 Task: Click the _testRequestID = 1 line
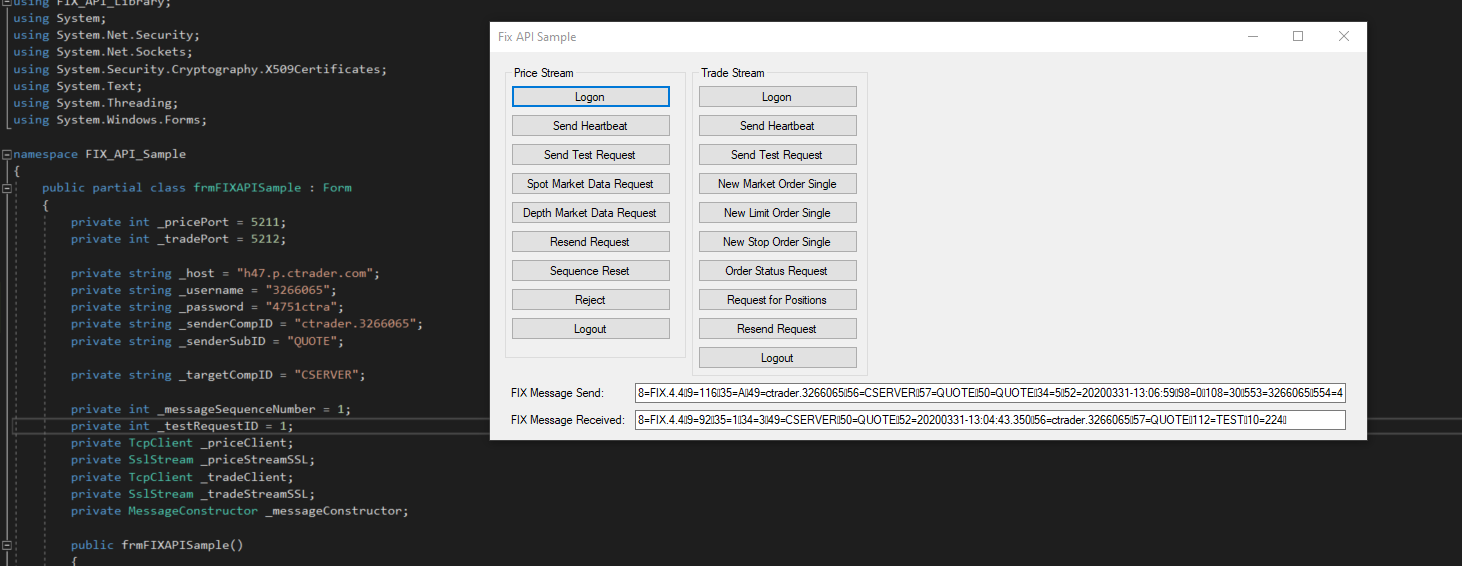(x=182, y=426)
